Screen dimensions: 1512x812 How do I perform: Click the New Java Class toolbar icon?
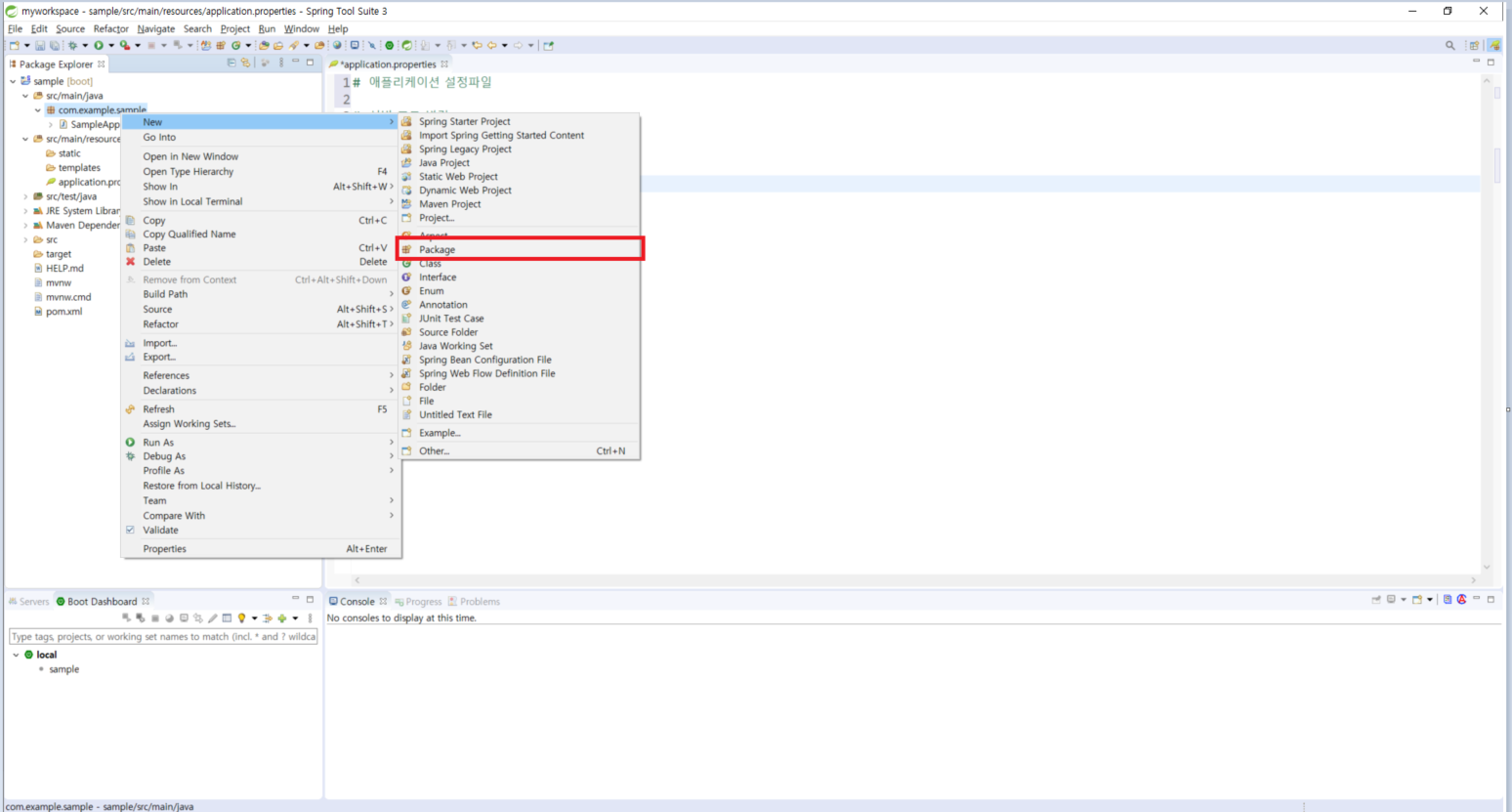(236, 45)
